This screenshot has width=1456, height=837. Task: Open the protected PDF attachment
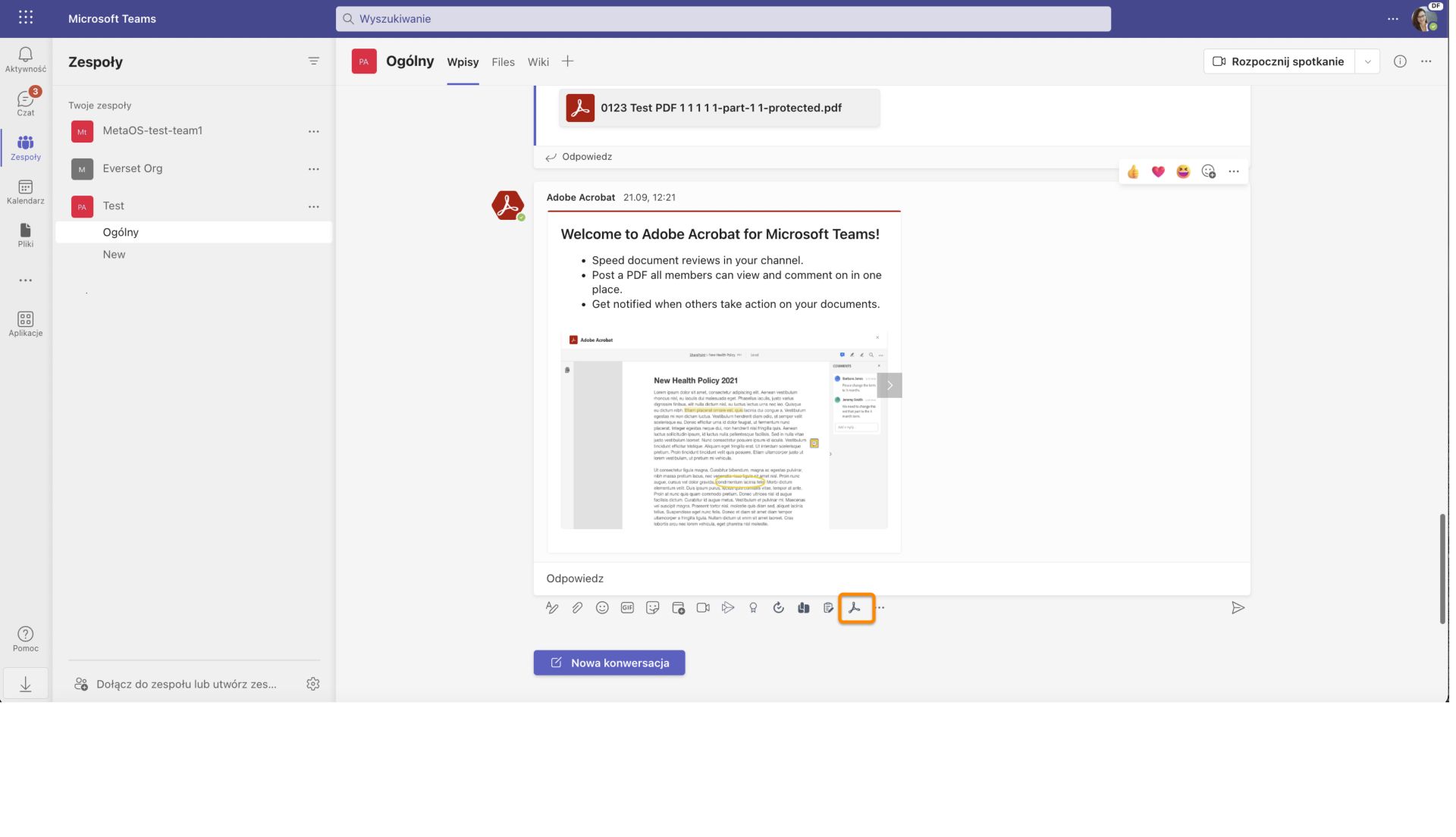(720, 108)
